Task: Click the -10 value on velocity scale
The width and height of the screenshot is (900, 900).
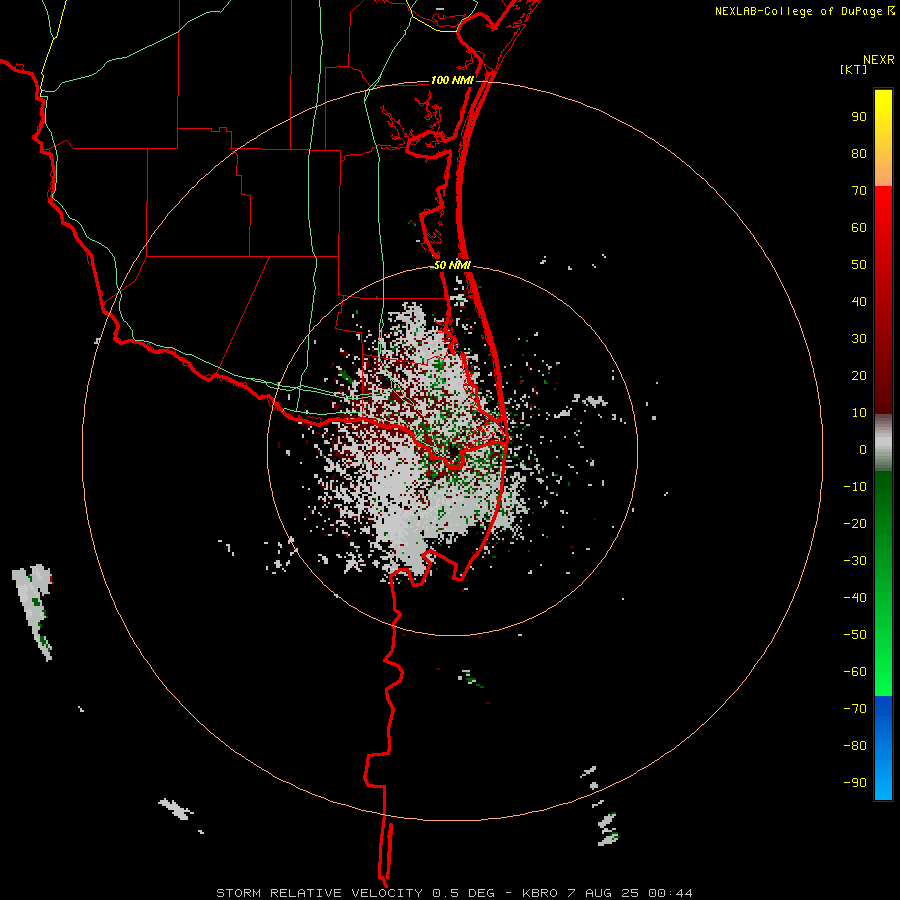Action: coord(855,487)
